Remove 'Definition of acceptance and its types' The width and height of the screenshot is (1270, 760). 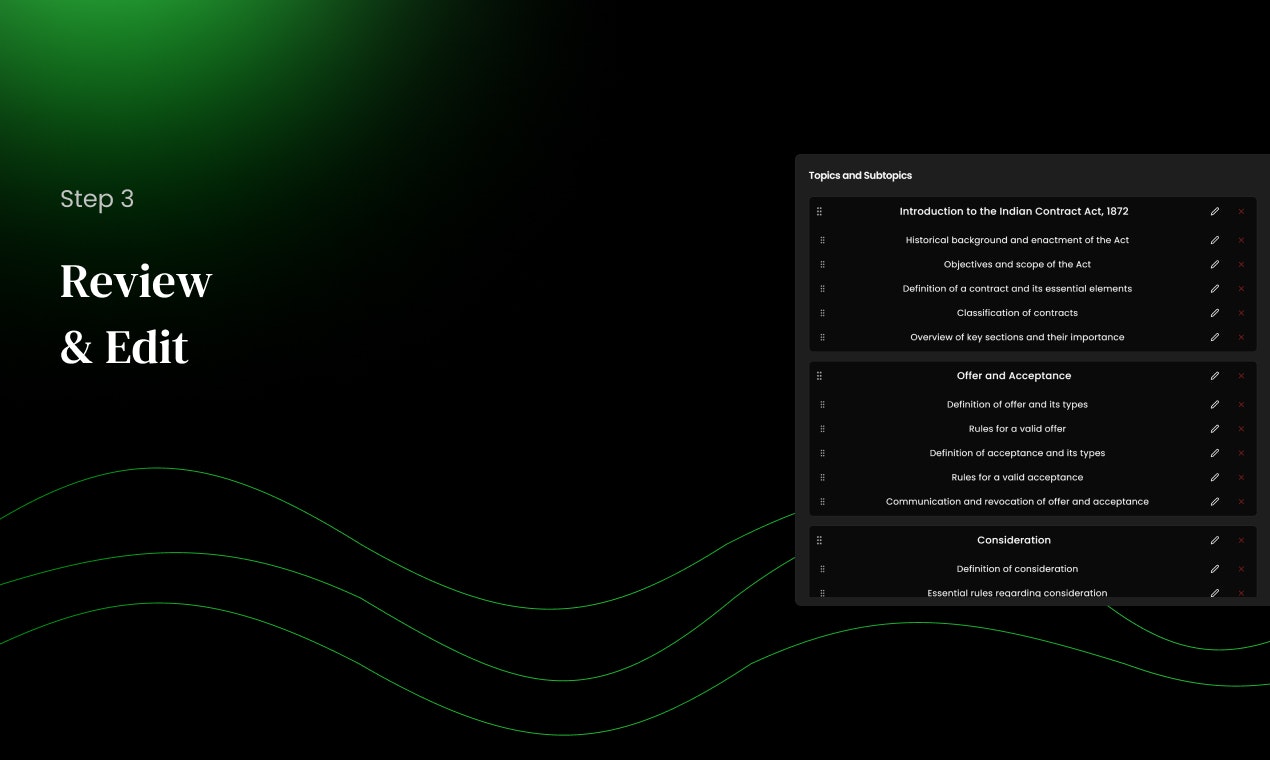coord(1241,453)
